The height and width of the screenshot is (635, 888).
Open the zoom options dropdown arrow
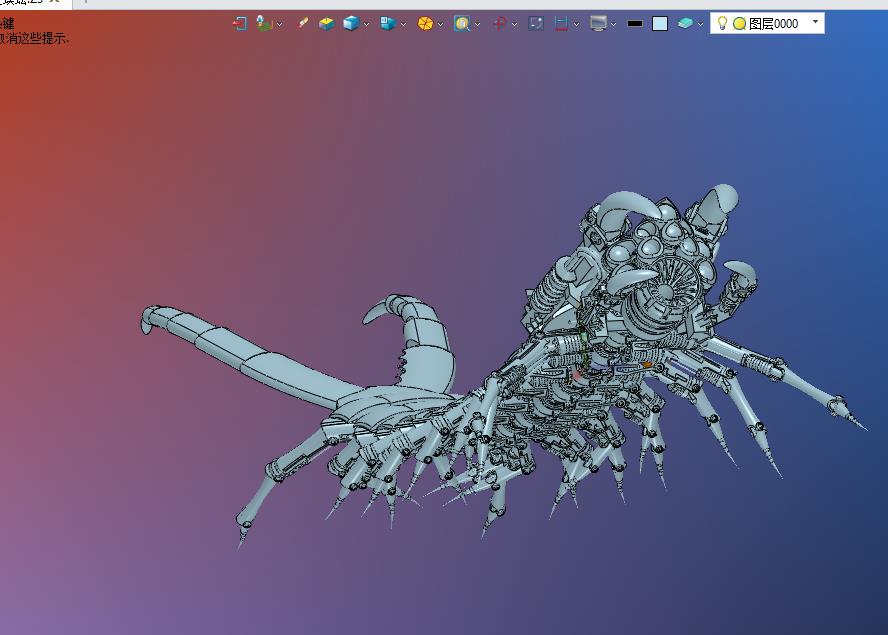coord(477,24)
